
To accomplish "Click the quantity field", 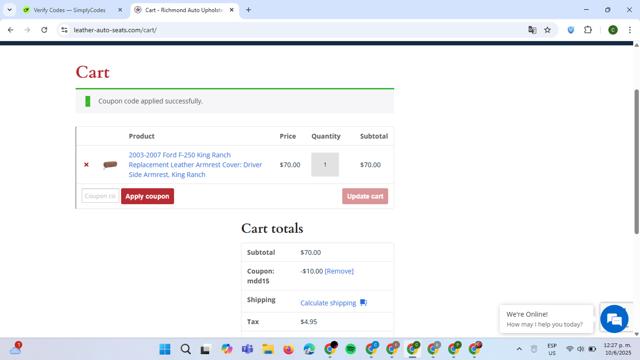I will click(x=325, y=164).
